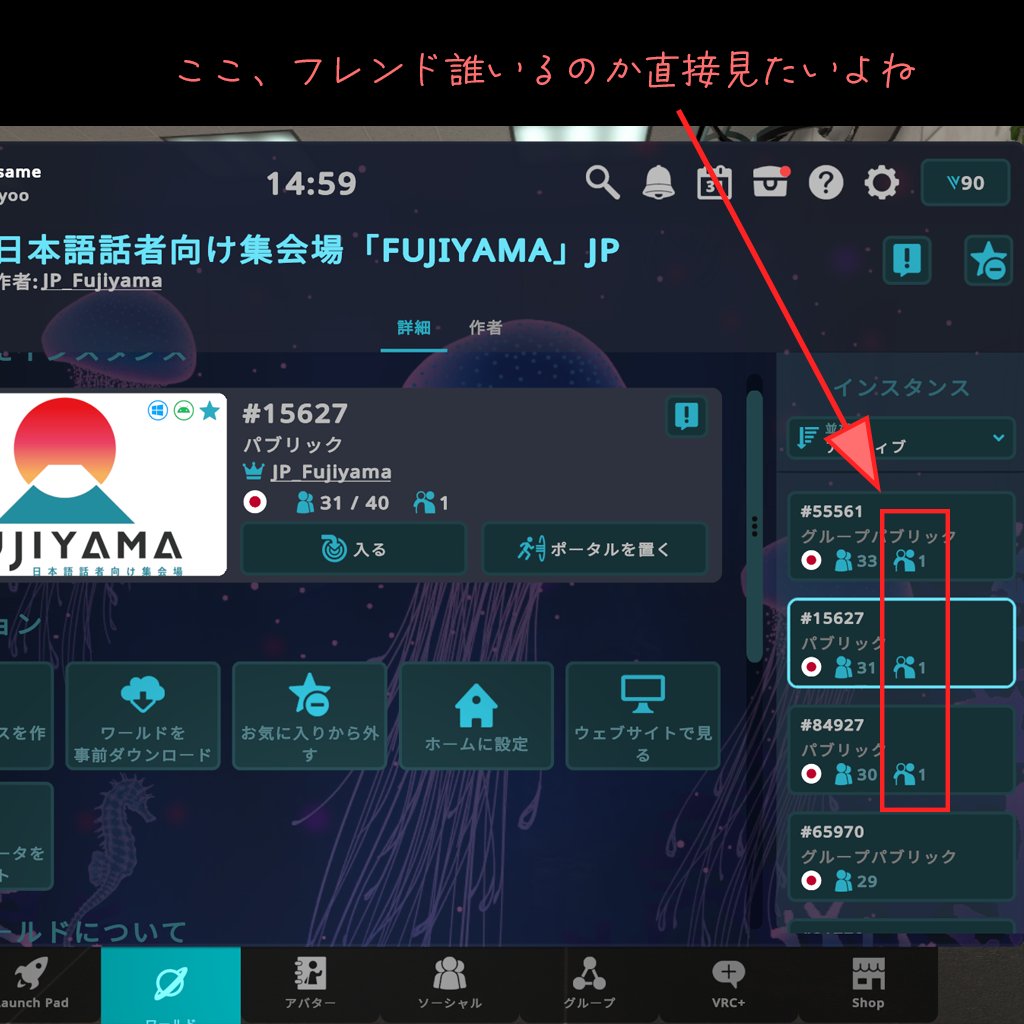Open instance owner link JP_Fujiyama
The width and height of the screenshot is (1024, 1024).
[331, 472]
